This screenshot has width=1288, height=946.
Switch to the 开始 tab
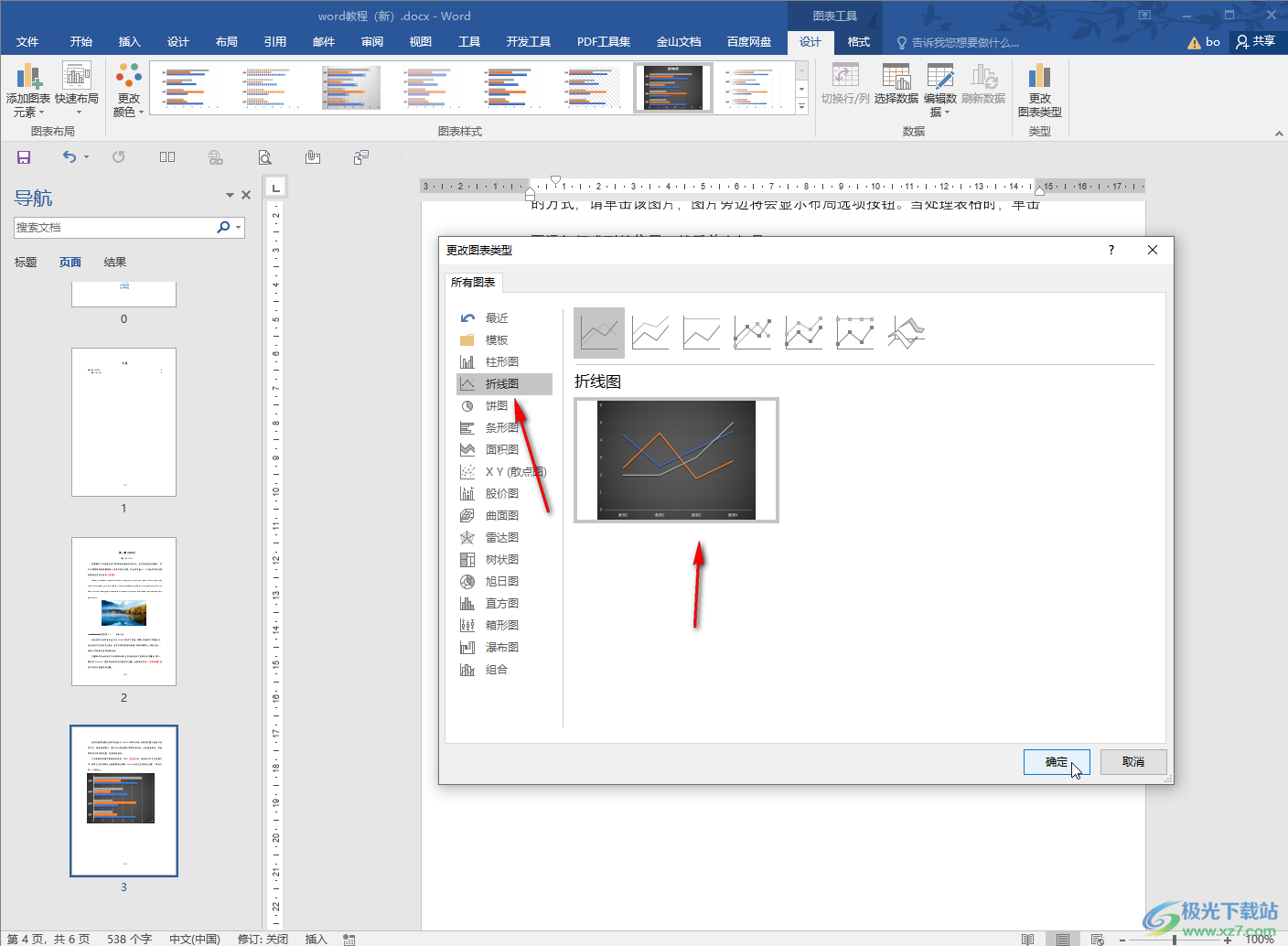pos(81,42)
